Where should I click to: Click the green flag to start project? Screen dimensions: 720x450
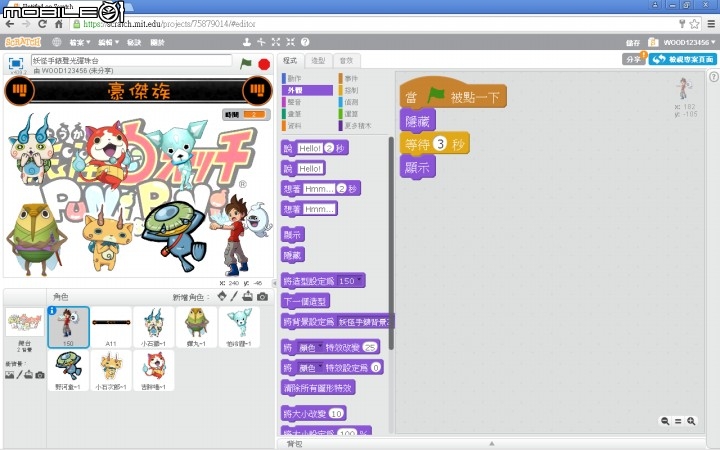[246, 63]
